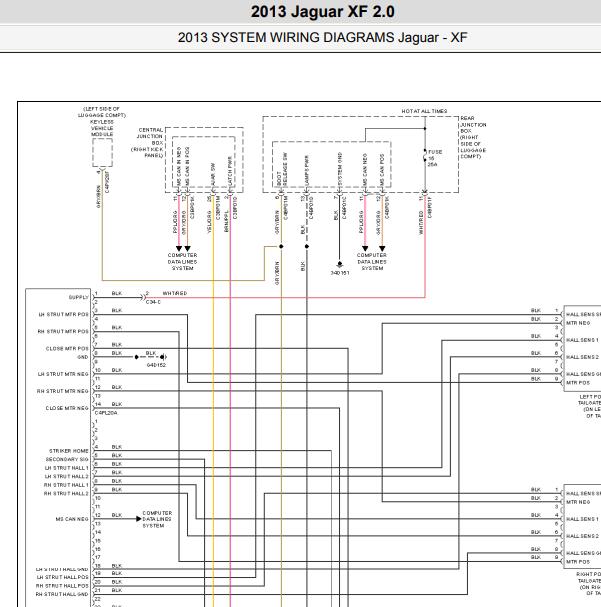Click the "2013 Jaguar XF 2.0" title
Image resolution: width=601 pixels, height=607 pixels.
pyautogui.click(x=322, y=11)
